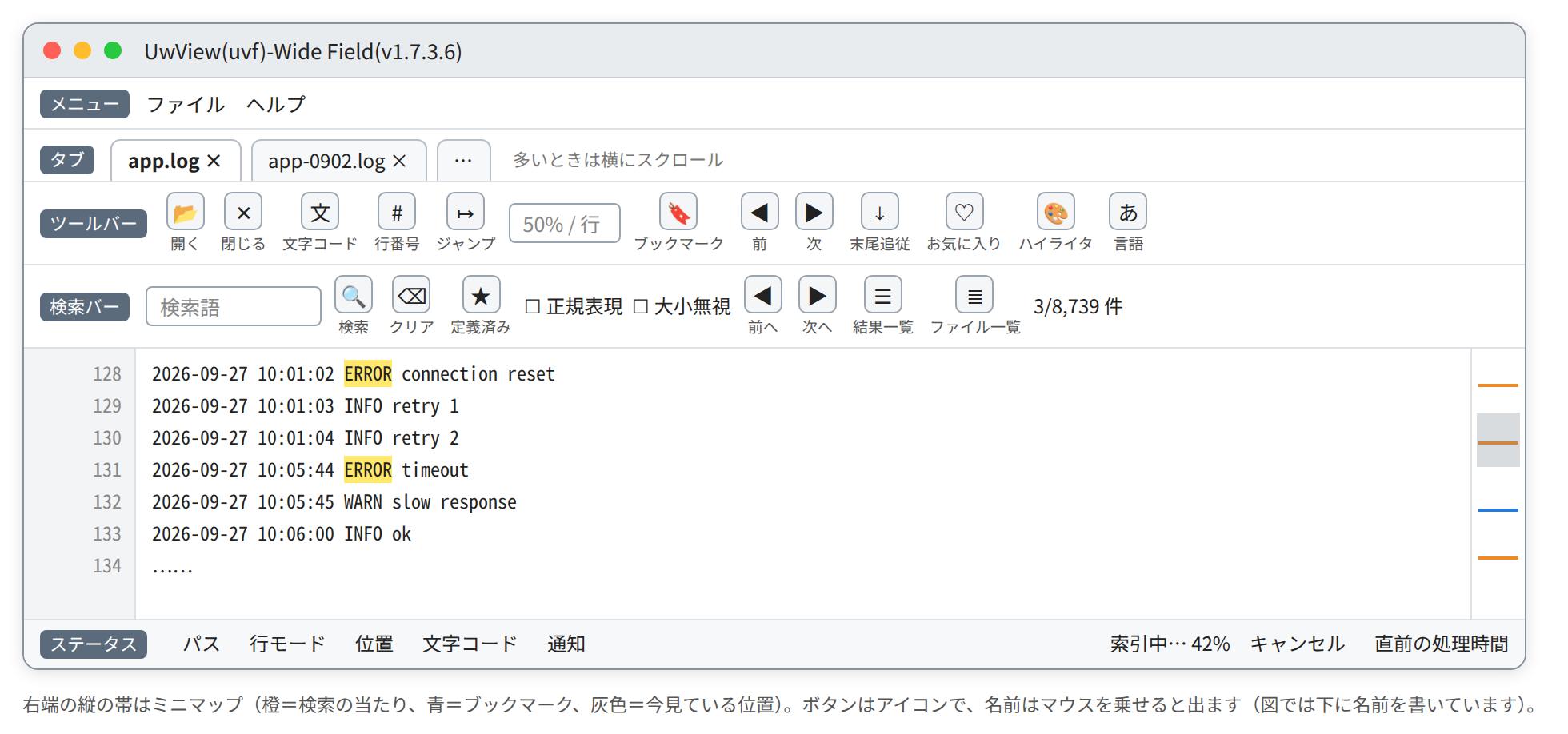
Task: Open the 文字コード encoding tool
Action: point(319,212)
